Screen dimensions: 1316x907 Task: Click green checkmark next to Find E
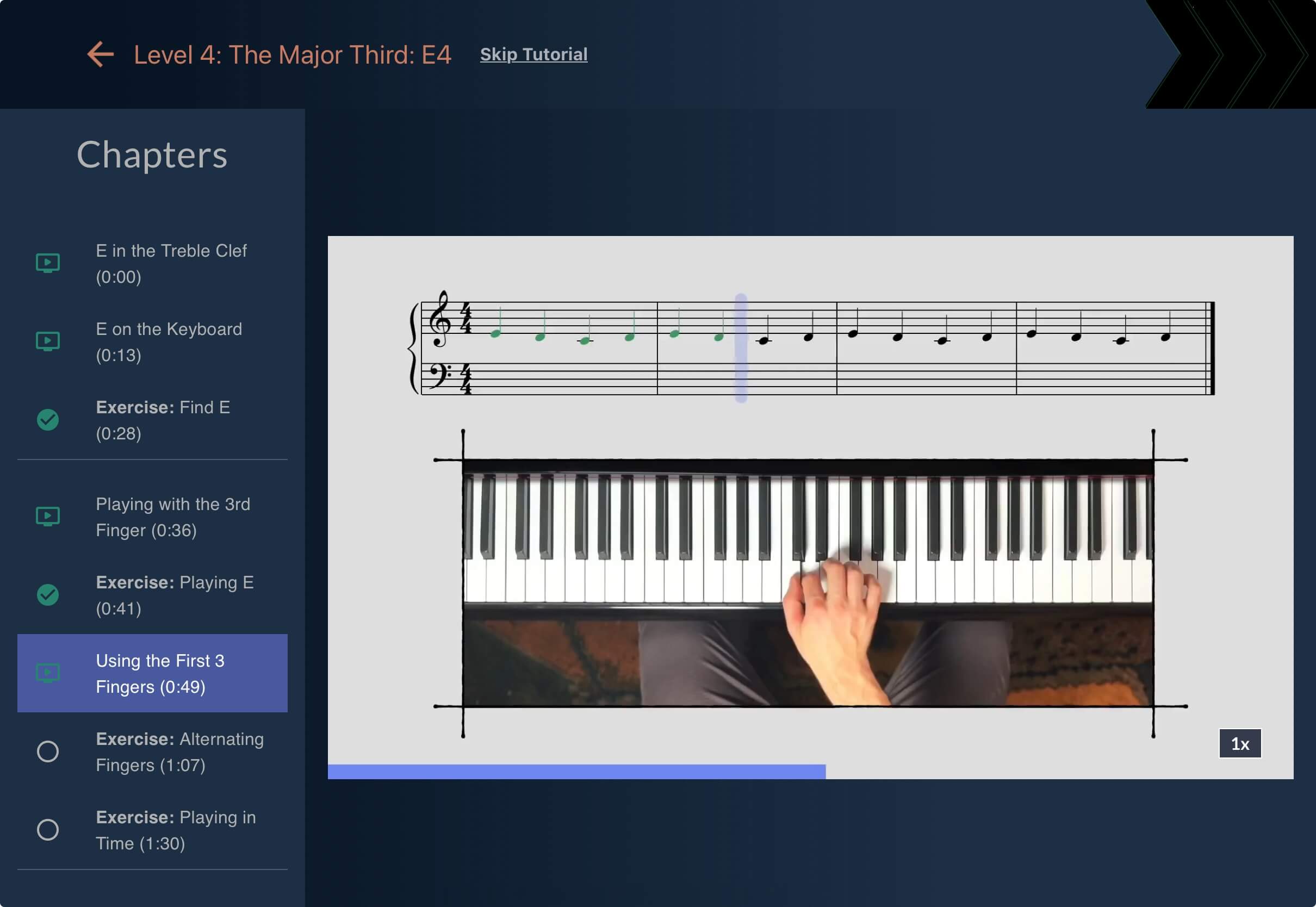(x=48, y=420)
